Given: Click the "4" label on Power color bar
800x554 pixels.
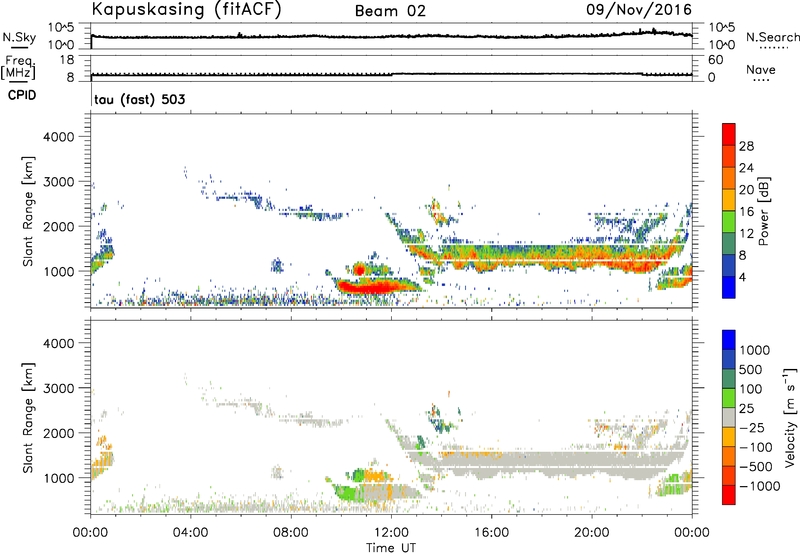Looking at the screenshot, I should pos(743,277).
